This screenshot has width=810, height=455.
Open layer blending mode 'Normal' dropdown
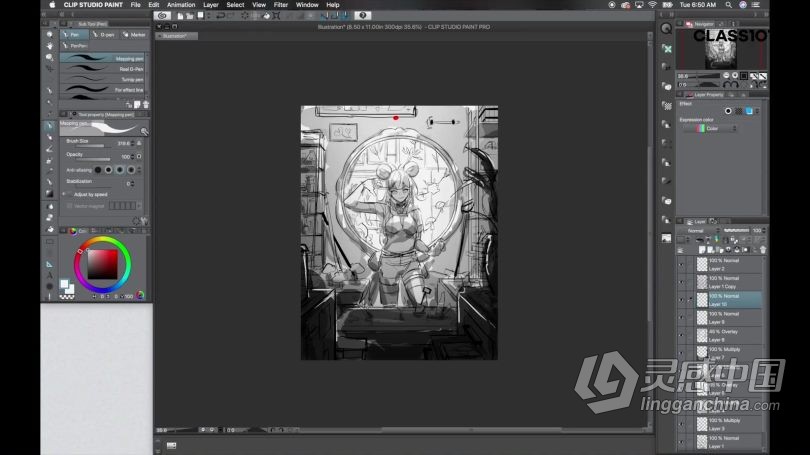[699, 230]
